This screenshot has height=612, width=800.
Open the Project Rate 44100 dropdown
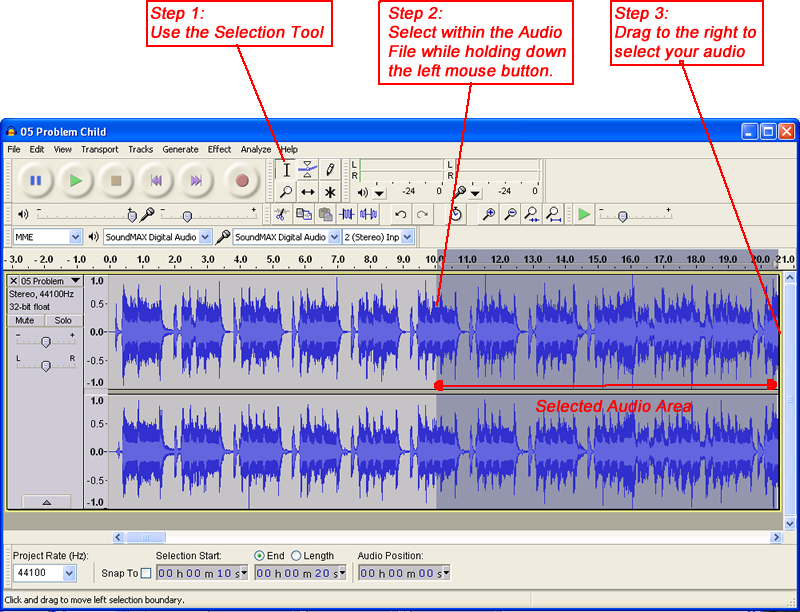pyautogui.click(x=69, y=573)
